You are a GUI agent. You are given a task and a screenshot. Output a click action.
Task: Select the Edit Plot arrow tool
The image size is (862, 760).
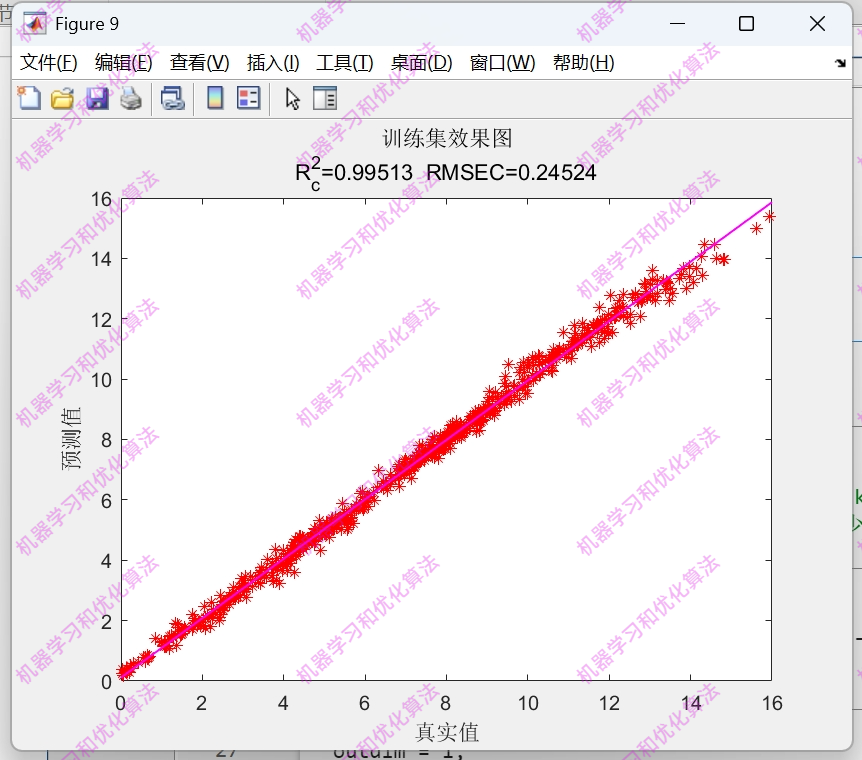pyautogui.click(x=291, y=97)
